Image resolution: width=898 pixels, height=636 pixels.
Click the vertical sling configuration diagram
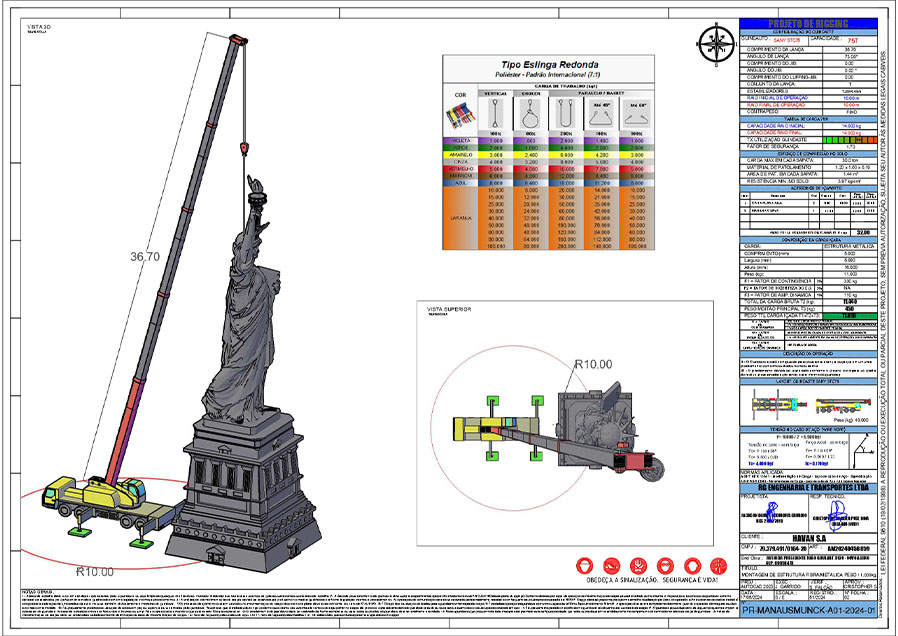[495, 114]
